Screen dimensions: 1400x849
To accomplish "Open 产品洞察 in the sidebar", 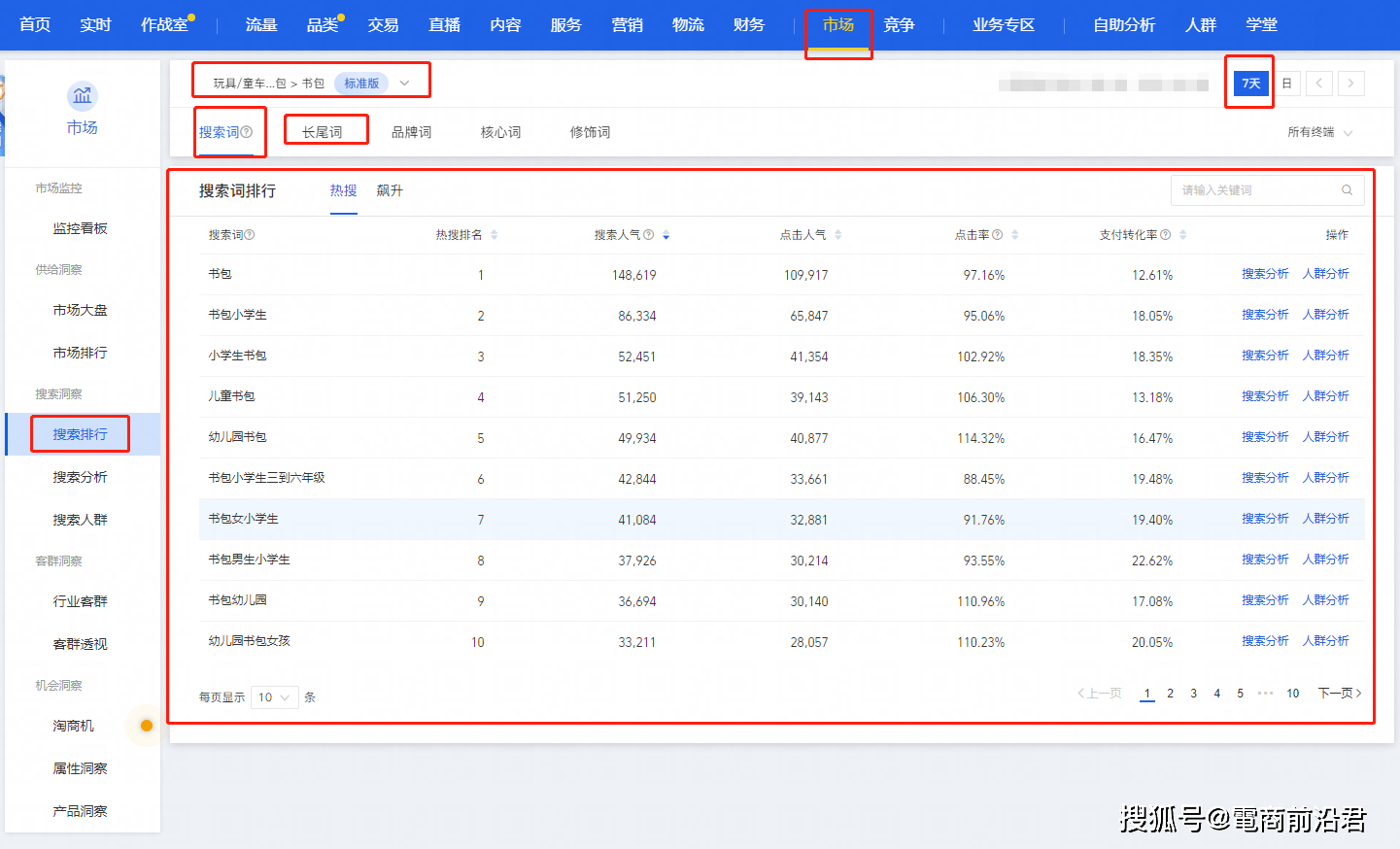I will (x=81, y=811).
